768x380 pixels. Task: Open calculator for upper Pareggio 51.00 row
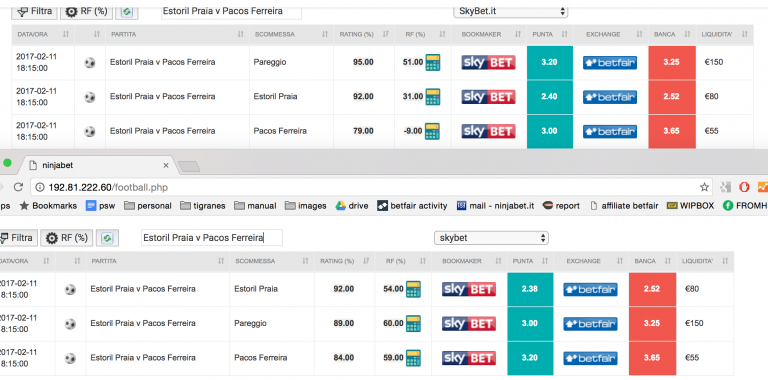tap(432, 63)
